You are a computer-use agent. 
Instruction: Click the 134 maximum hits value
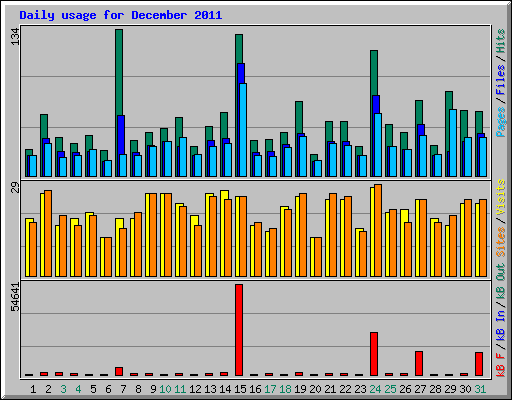pyautogui.click(x=15, y=36)
